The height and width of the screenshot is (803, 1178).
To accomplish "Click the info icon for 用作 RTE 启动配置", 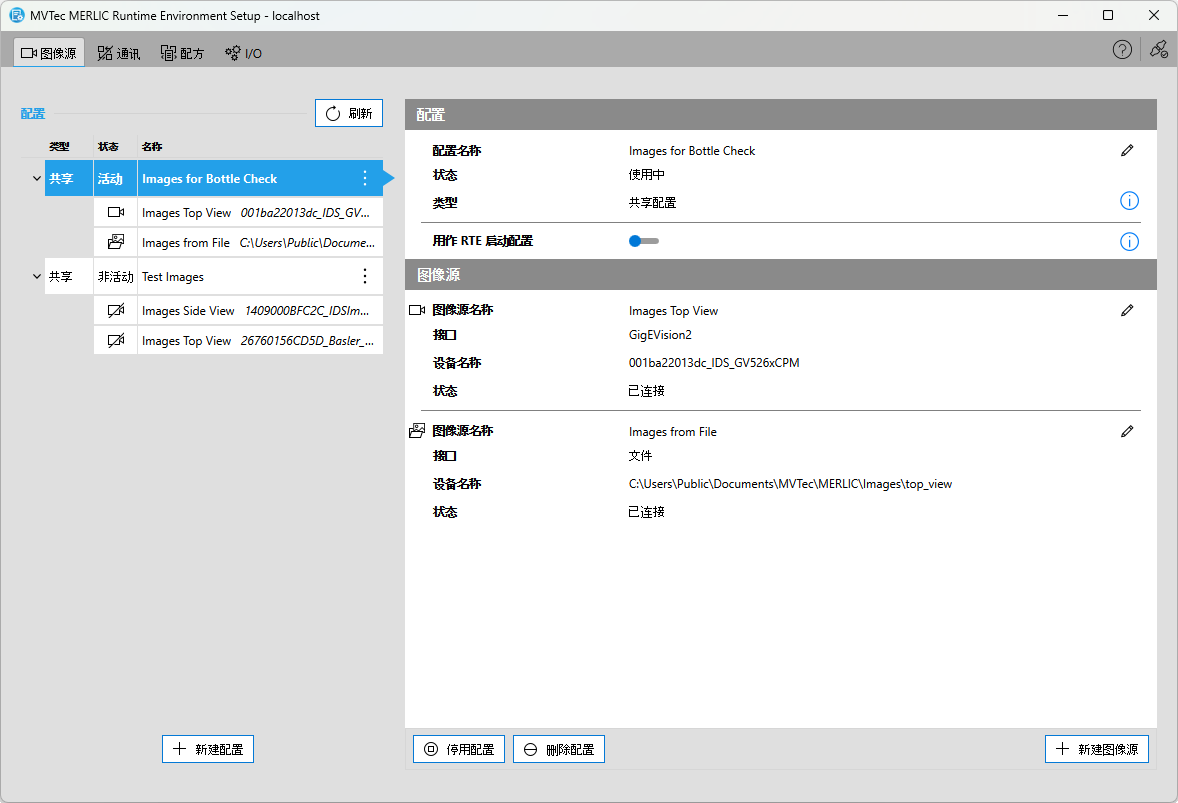I will (x=1129, y=241).
